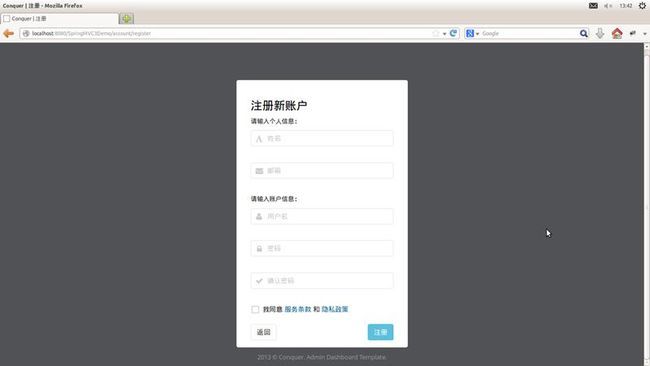Click the search magnifier icon

pyautogui.click(x=584, y=34)
